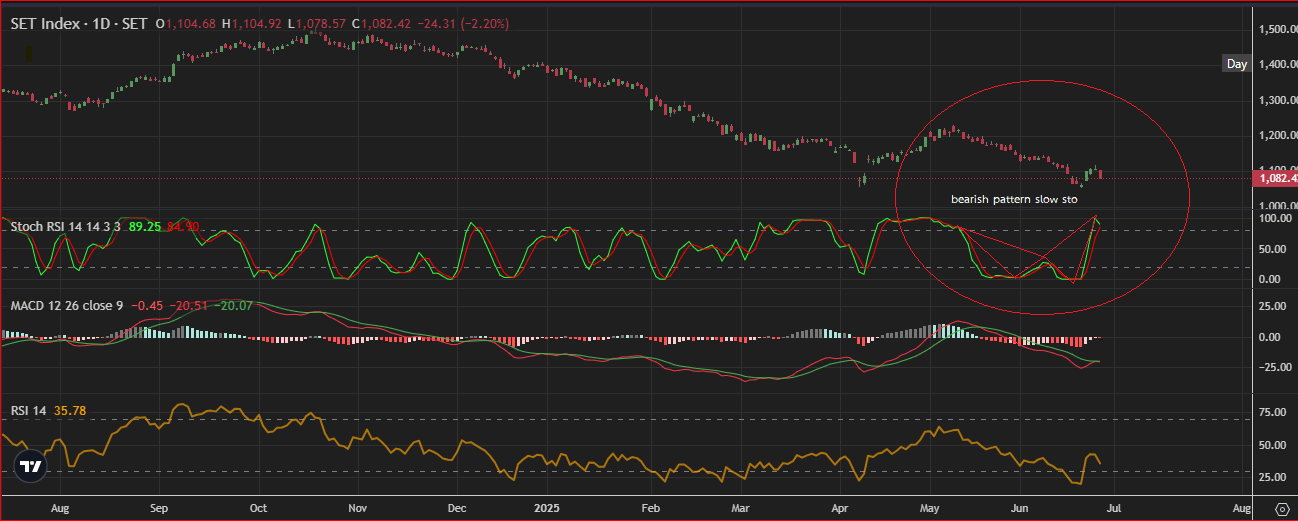This screenshot has height=521, width=1298.
Task: Click the RSI value 35.78
Action: coord(70,411)
